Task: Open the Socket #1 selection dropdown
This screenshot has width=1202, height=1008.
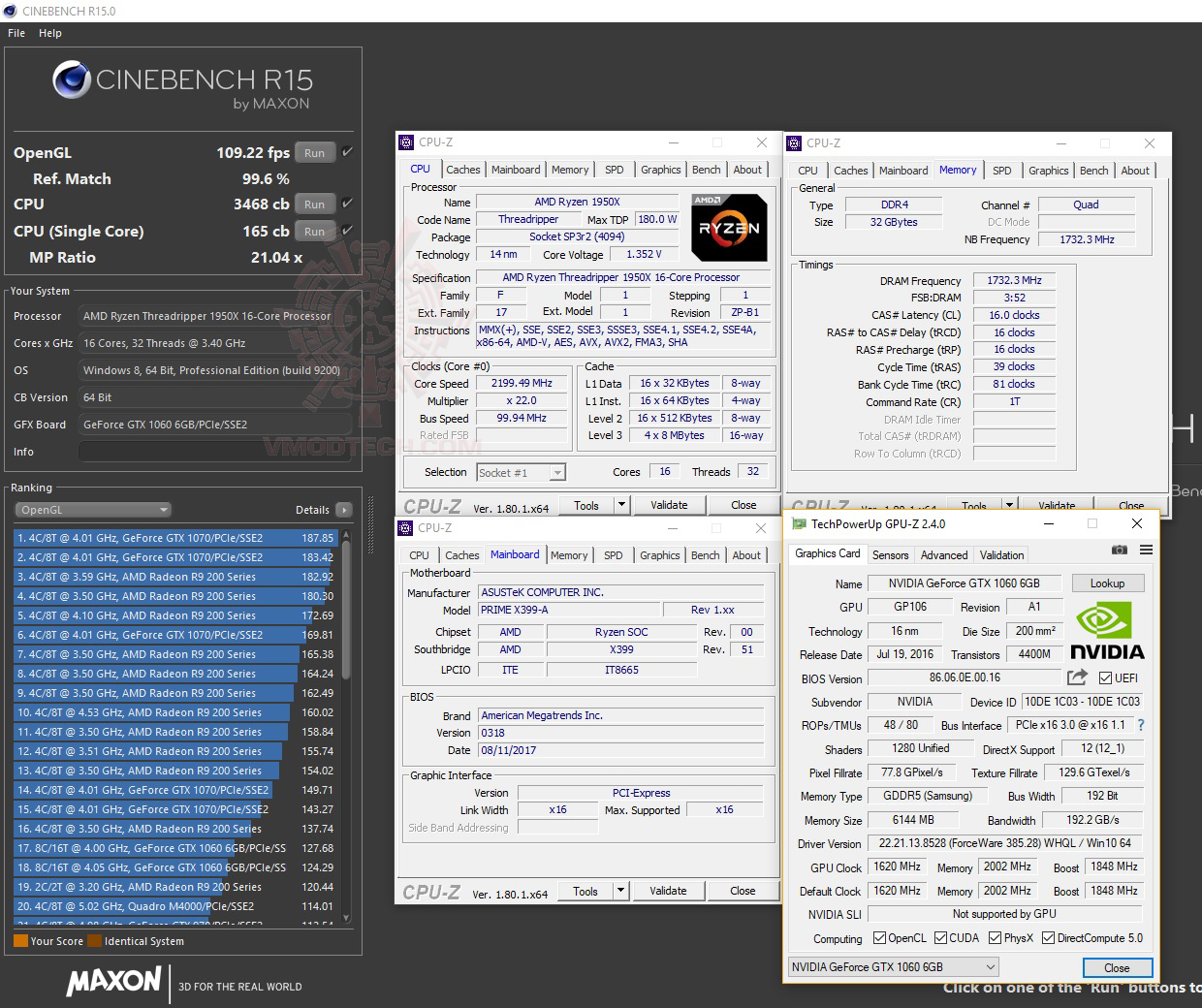Action: click(555, 472)
